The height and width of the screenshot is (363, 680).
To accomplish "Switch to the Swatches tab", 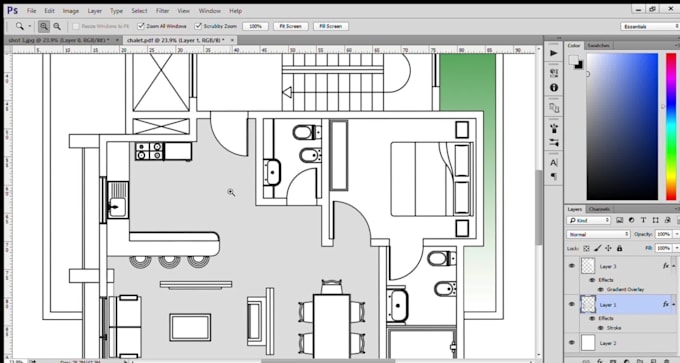I will (x=598, y=46).
